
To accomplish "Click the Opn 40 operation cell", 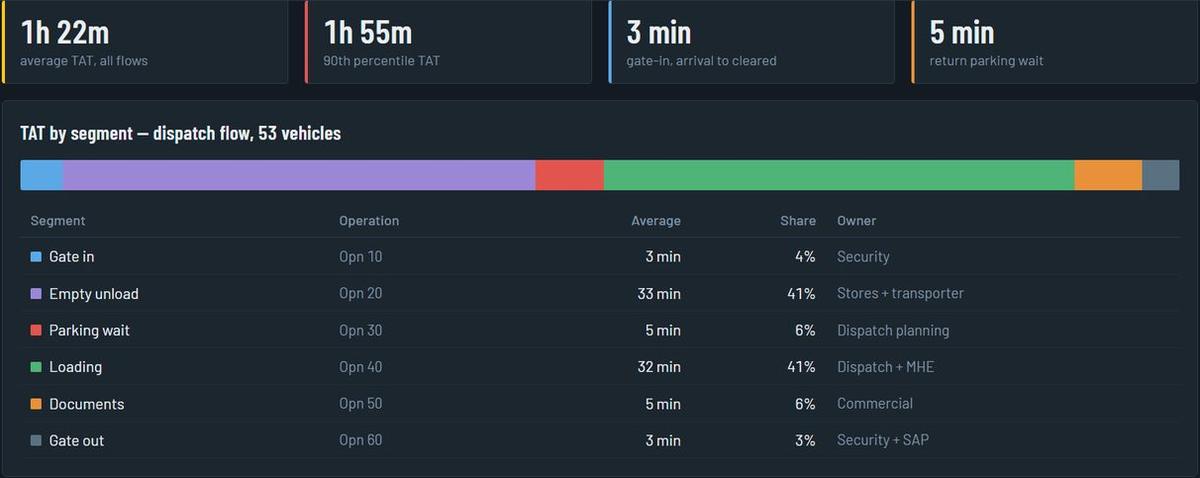I will pyautogui.click(x=360, y=367).
